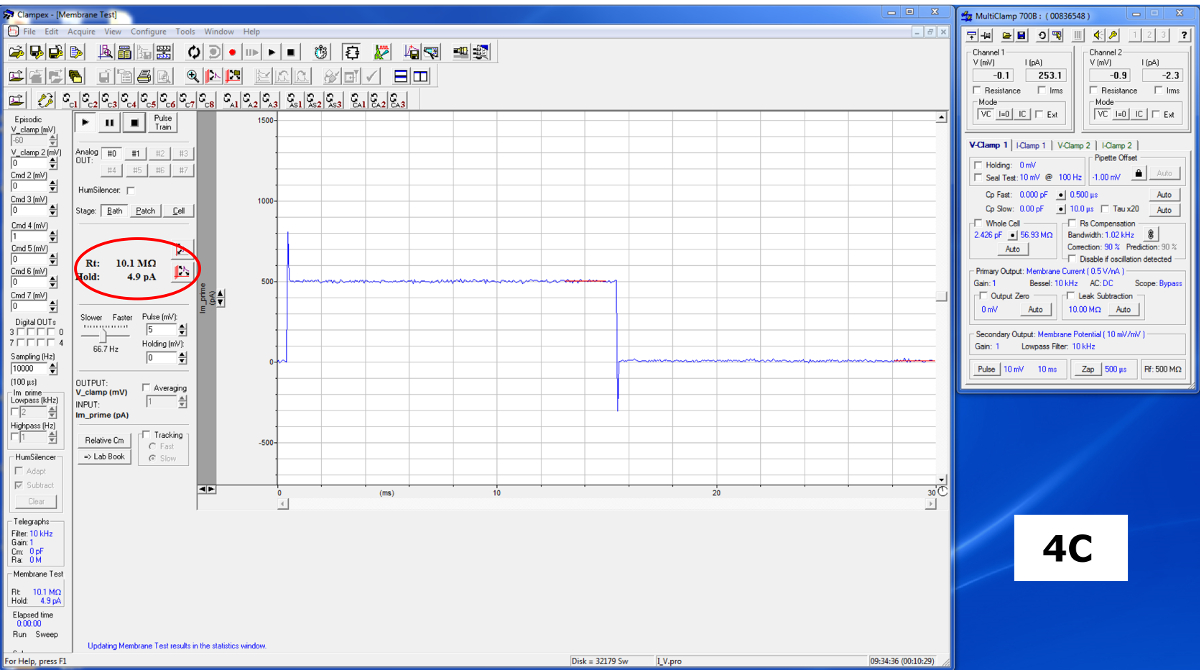Open the Acquire menu

click(81, 31)
